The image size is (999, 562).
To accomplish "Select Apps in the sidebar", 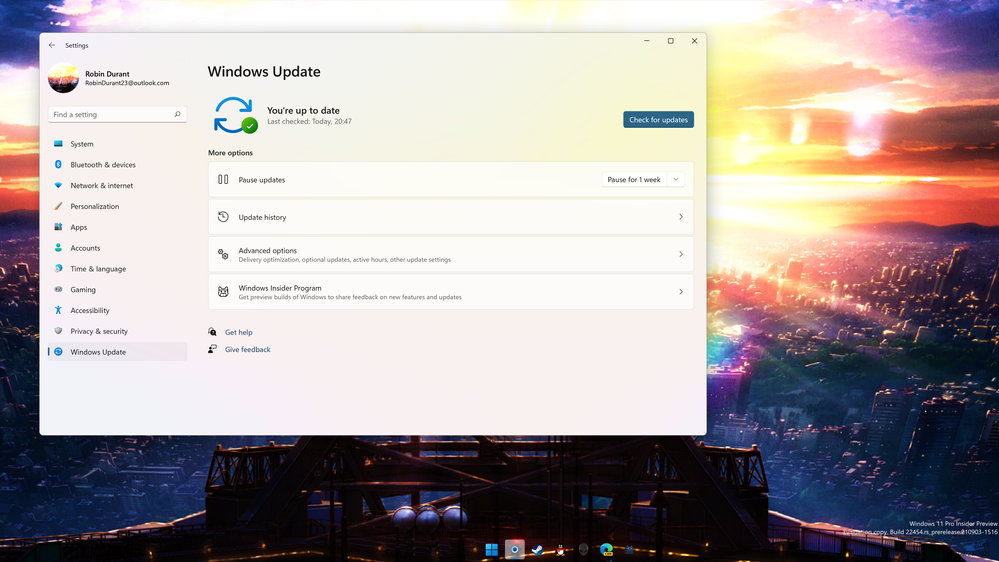I will (x=117, y=227).
